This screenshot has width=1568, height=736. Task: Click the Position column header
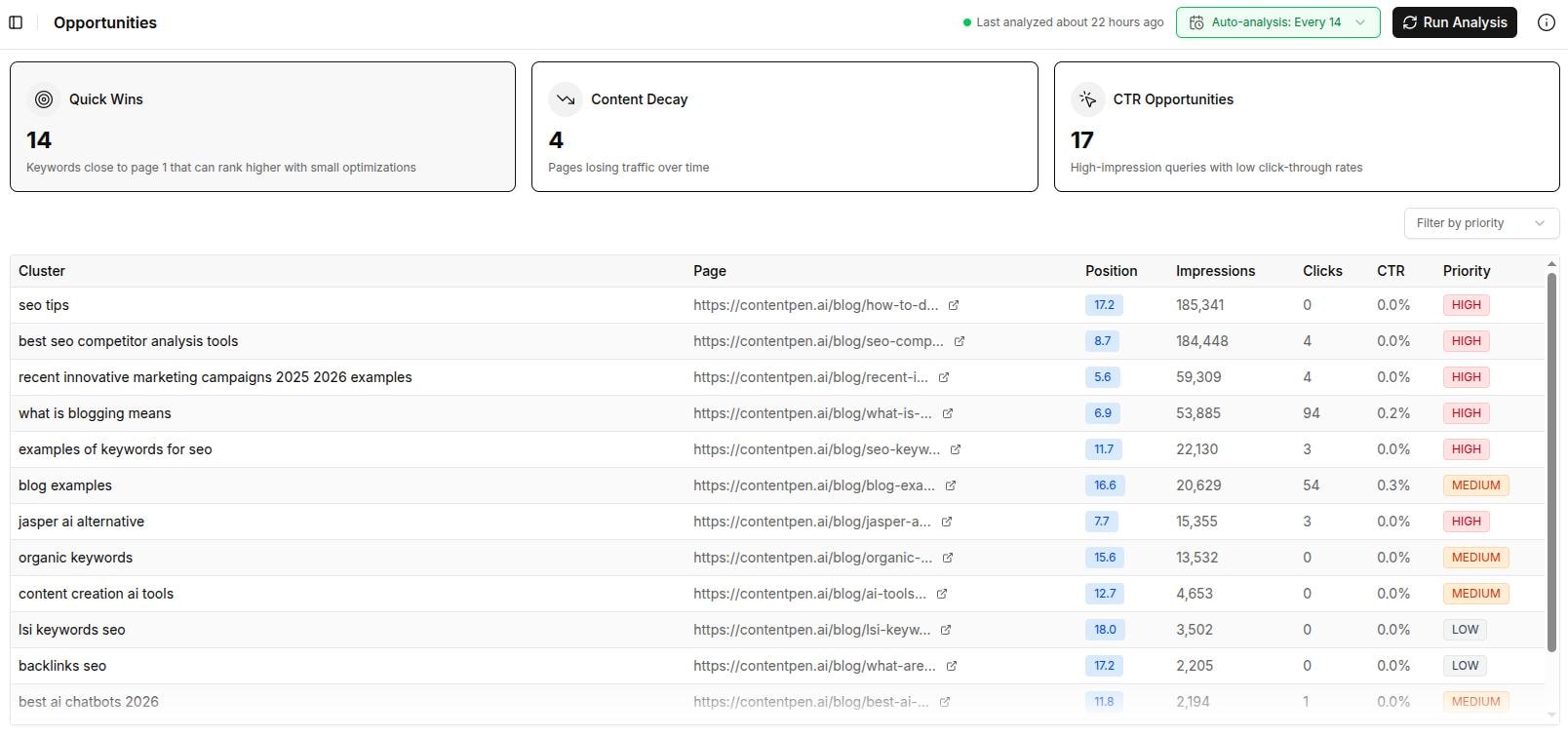coord(1111,271)
